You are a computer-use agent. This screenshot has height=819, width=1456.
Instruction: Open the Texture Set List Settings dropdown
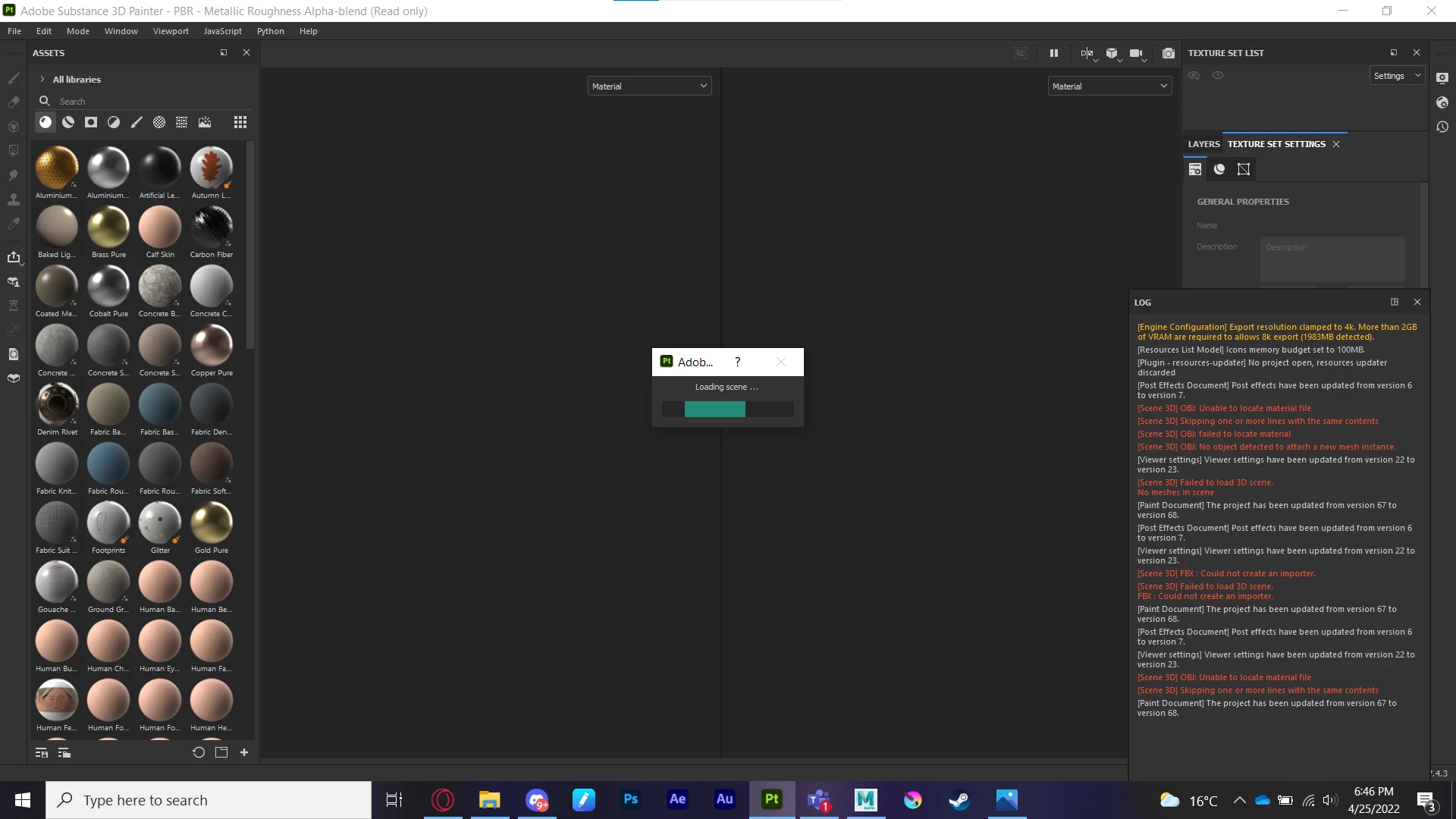click(x=1396, y=76)
